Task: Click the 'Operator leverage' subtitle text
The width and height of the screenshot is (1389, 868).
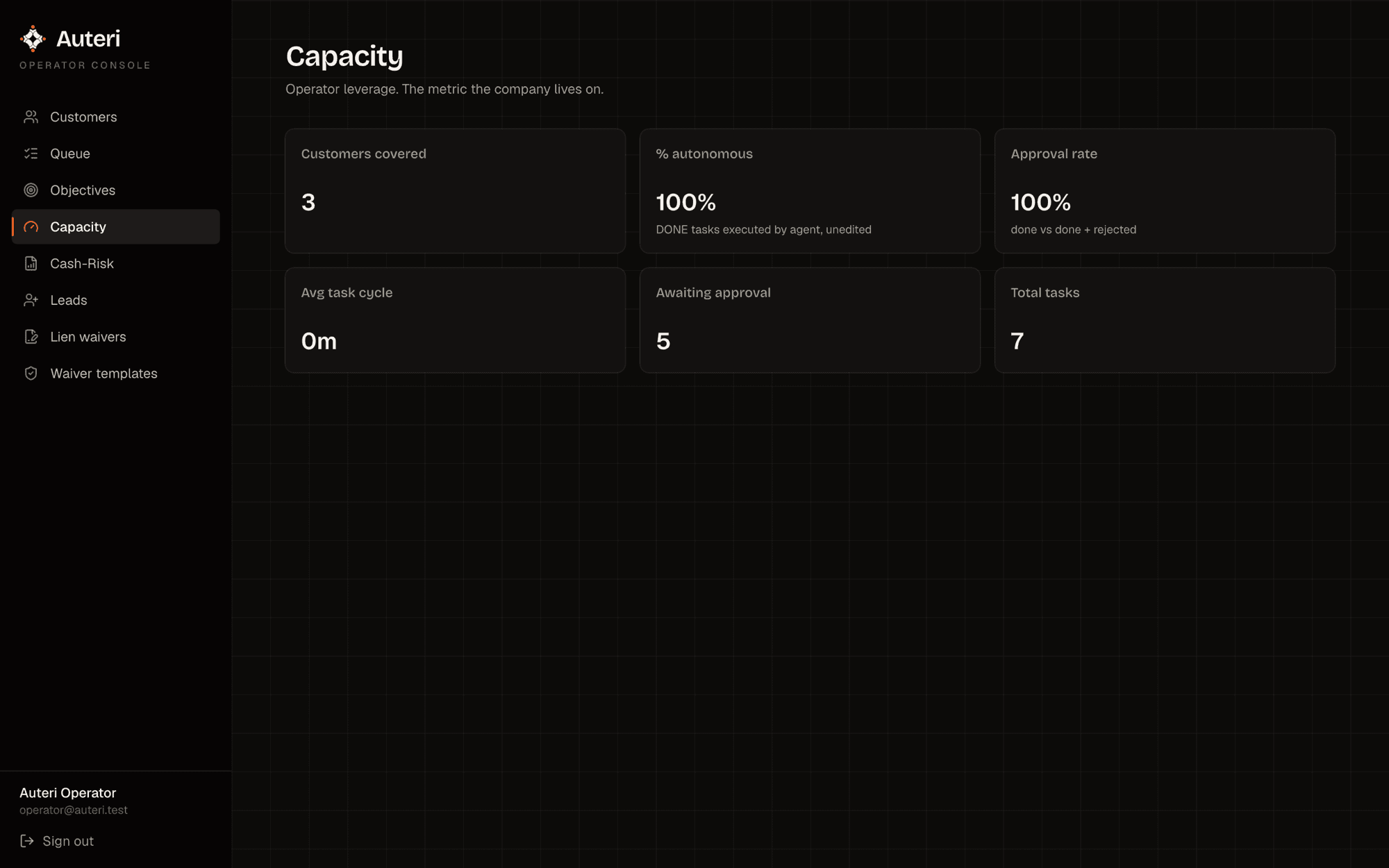Action: (x=444, y=89)
